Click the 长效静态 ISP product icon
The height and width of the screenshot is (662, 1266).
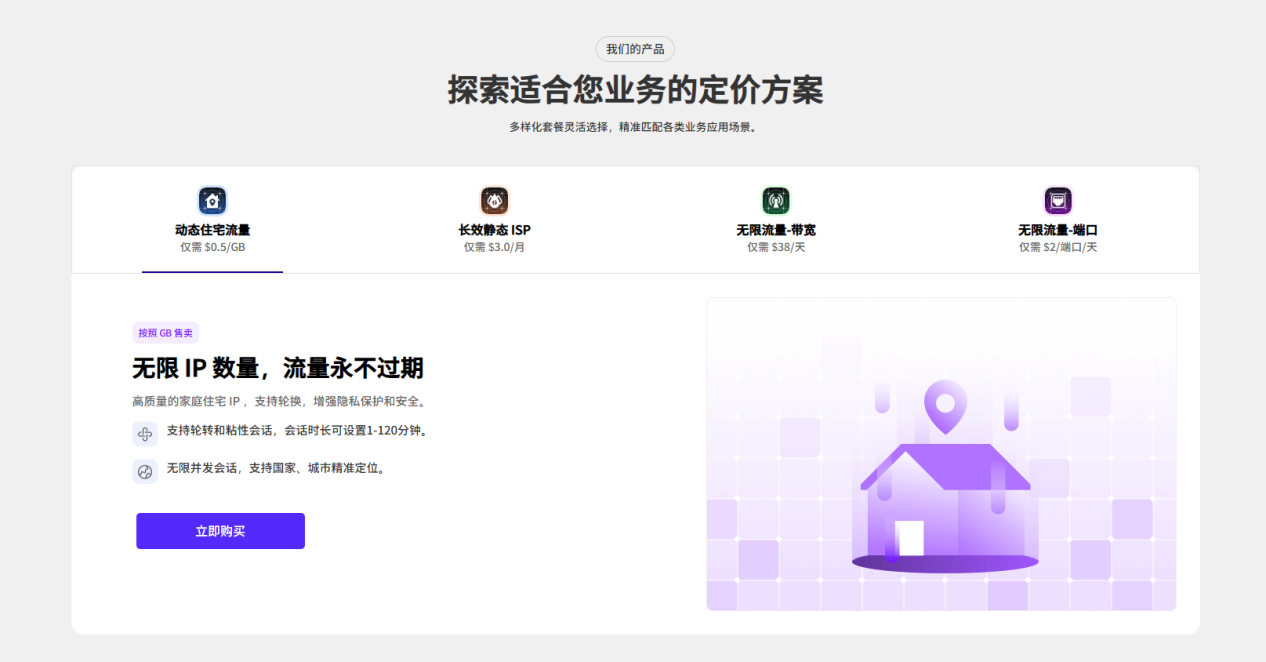(x=495, y=200)
